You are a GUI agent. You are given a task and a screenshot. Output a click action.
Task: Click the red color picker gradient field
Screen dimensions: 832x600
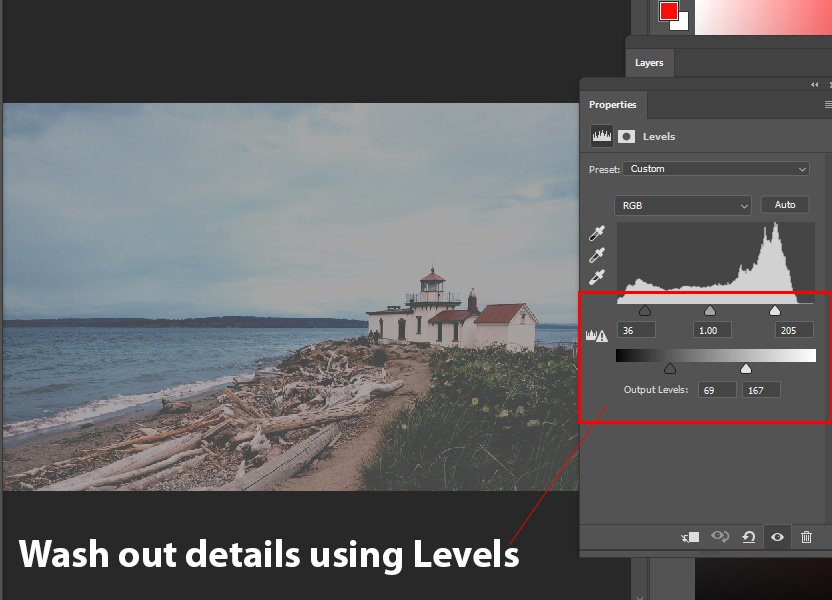coord(763,17)
